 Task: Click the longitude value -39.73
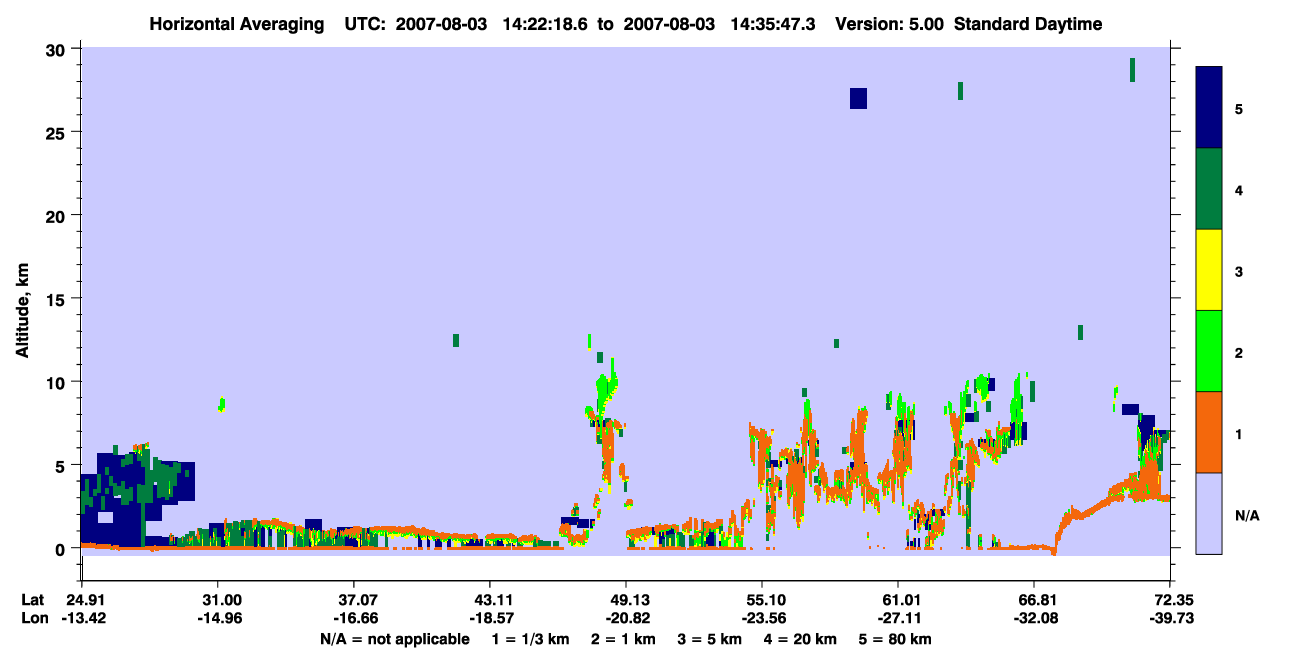tap(1170, 618)
